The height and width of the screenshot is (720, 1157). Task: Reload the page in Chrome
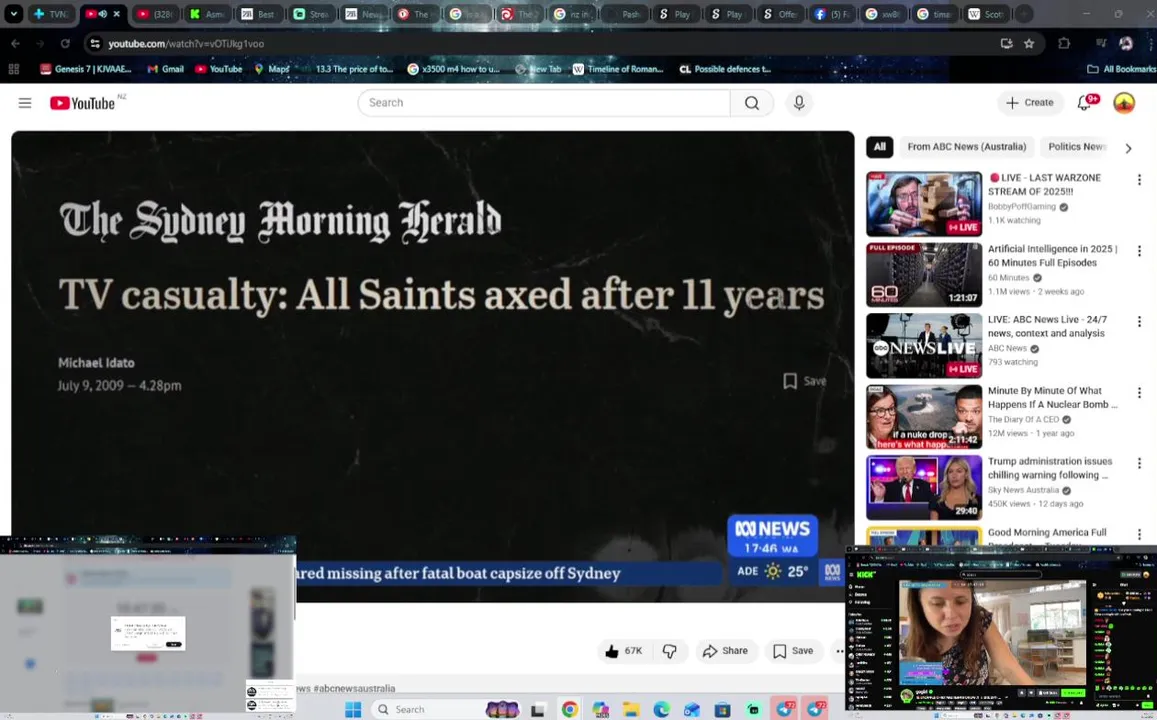point(65,44)
